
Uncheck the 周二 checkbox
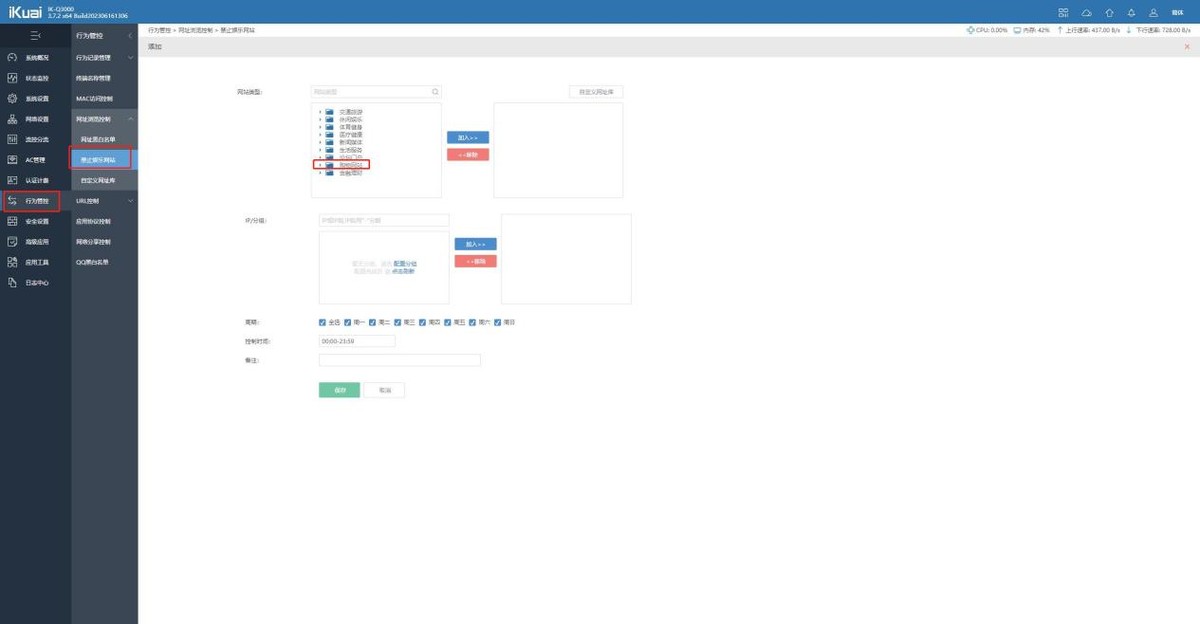[x=372, y=322]
